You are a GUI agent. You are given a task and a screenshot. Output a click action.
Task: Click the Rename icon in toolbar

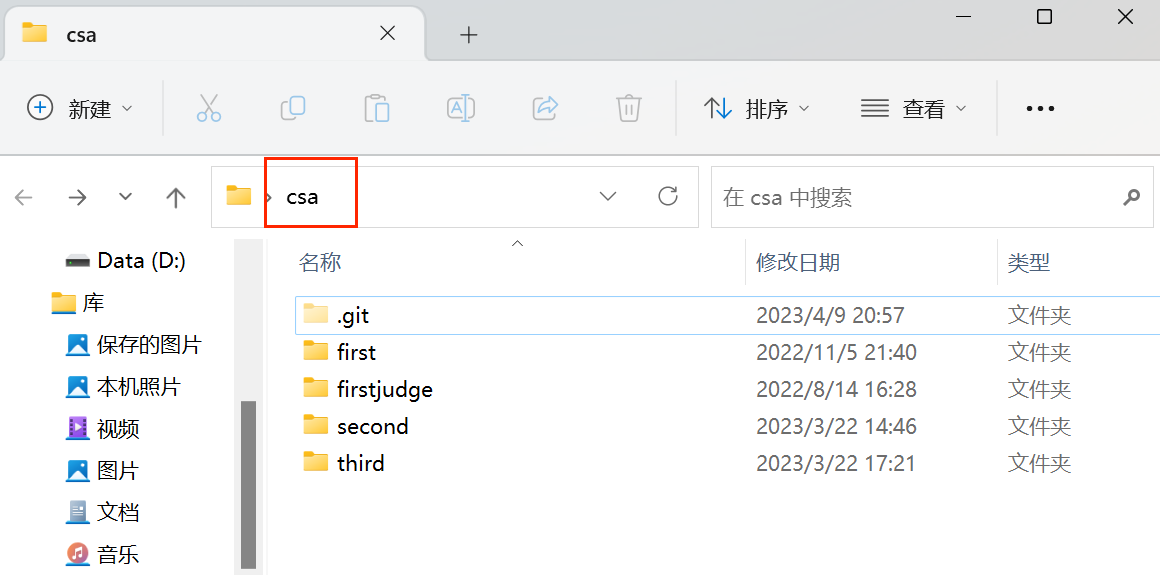[x=460, y=108]
